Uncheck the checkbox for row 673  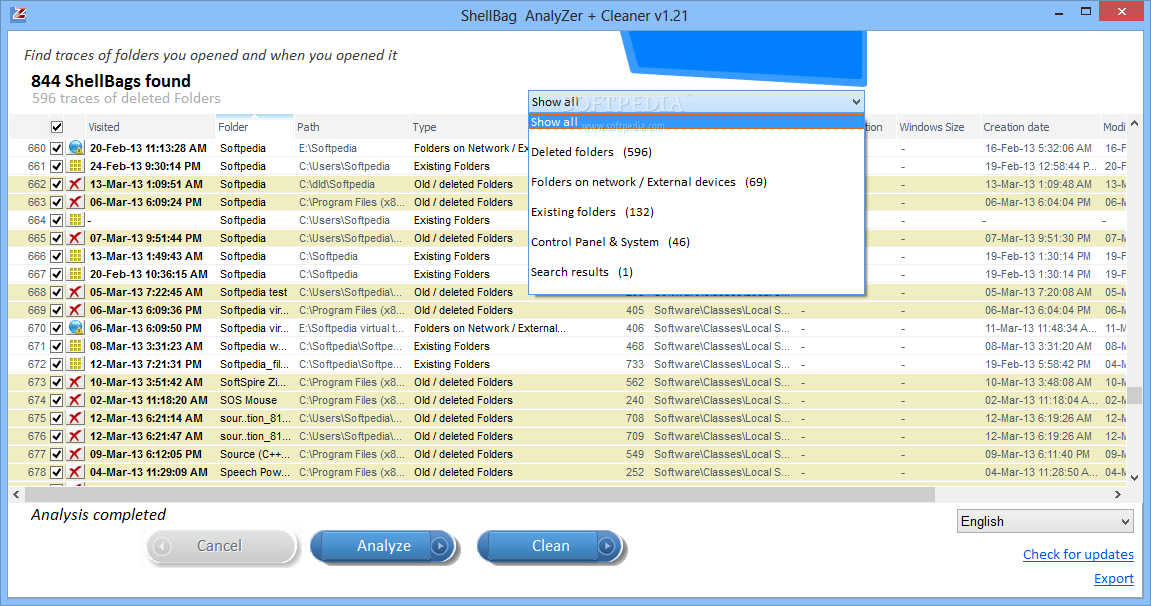[57, 382]
